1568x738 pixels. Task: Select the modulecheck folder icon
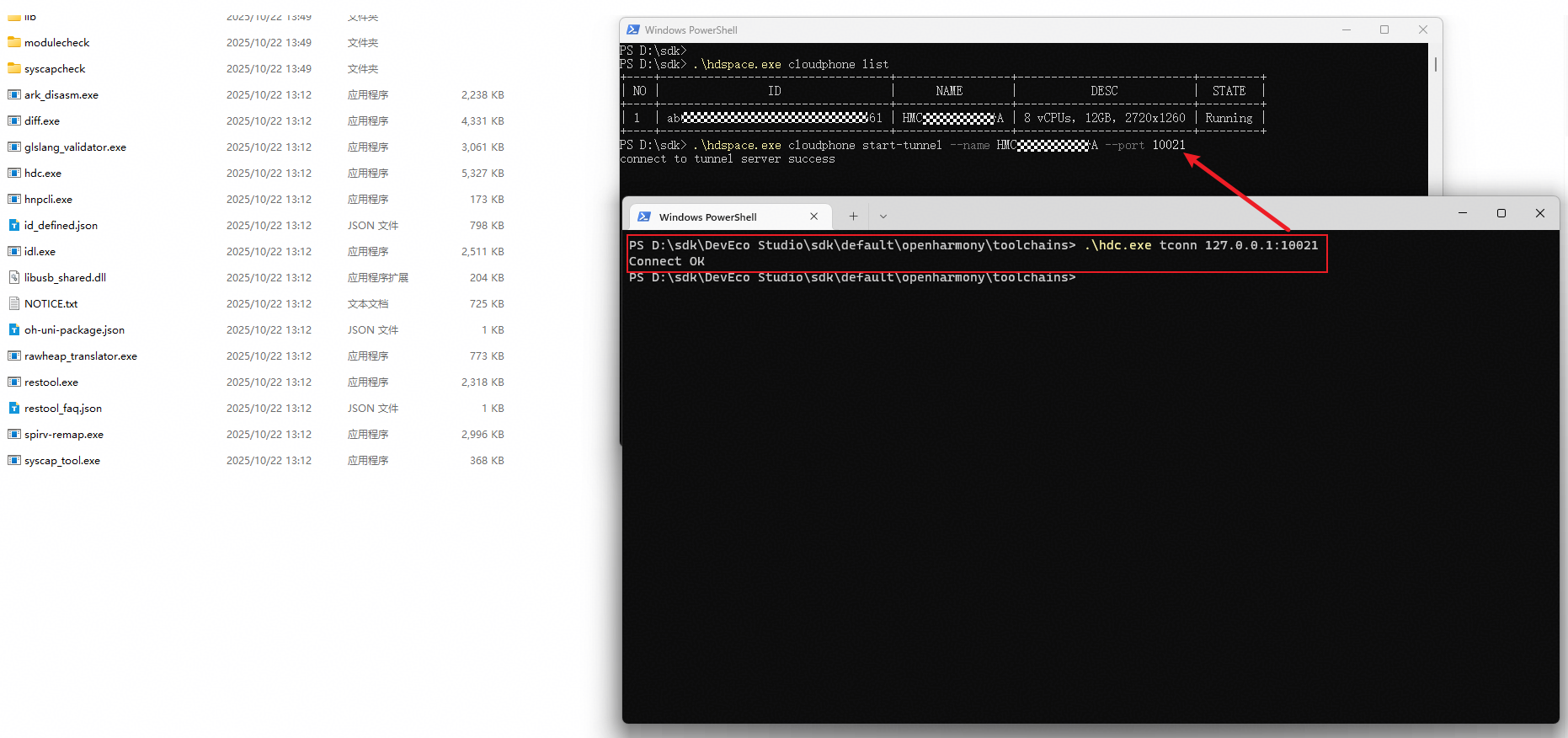pyautogui.click(x=14, y=42)
